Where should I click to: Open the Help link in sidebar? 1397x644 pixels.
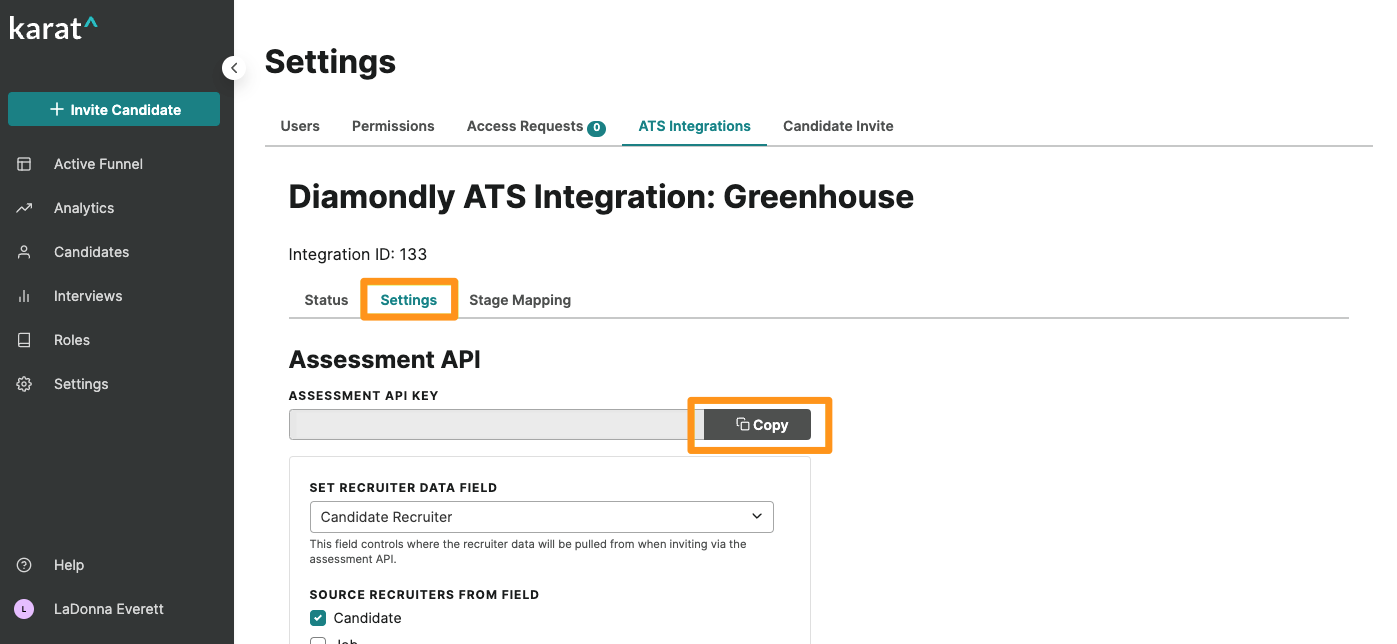[69, 565]
